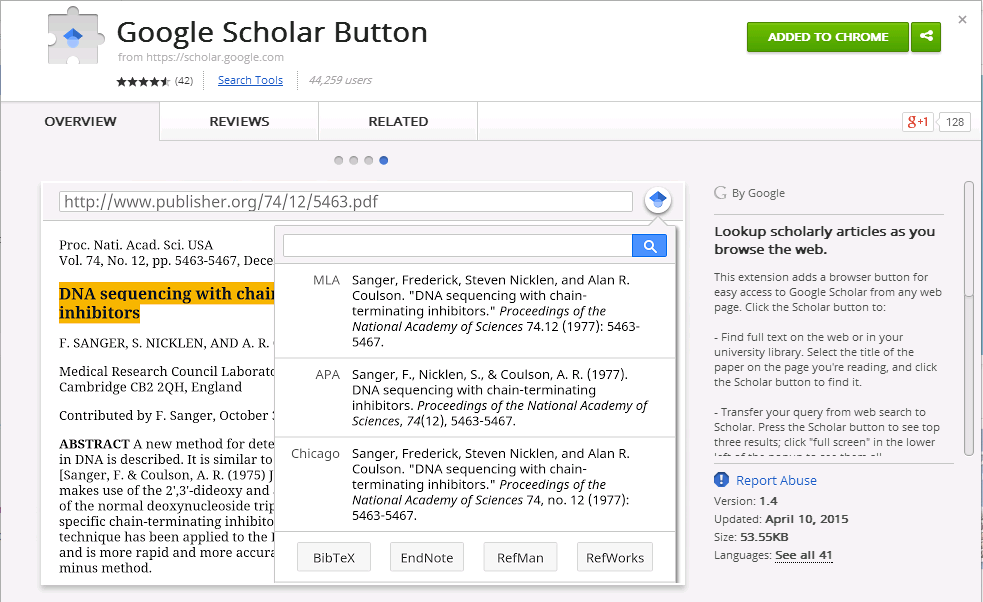Image resolution: width=983 pixels, height=602 pixels.
Task: Click the 128 plus-one count bubble
Action: 954,122
